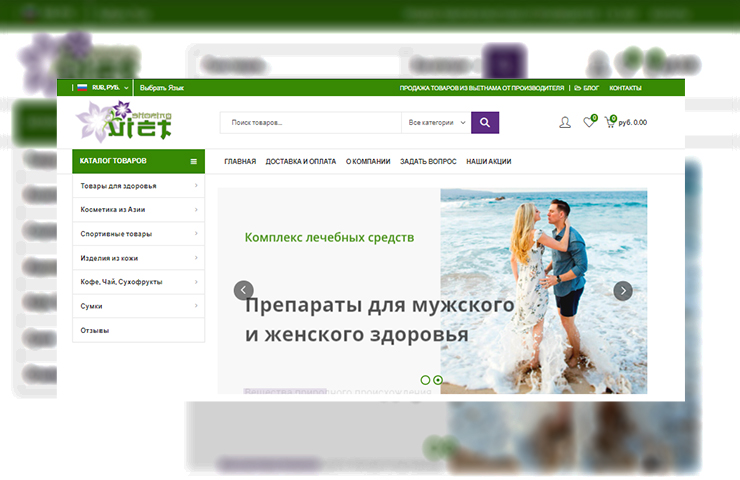The height and width of the screenshot is (480, 740).
Task: Open ДОСТАВКА И ОПЛАТА menu item
Action: 301,161
